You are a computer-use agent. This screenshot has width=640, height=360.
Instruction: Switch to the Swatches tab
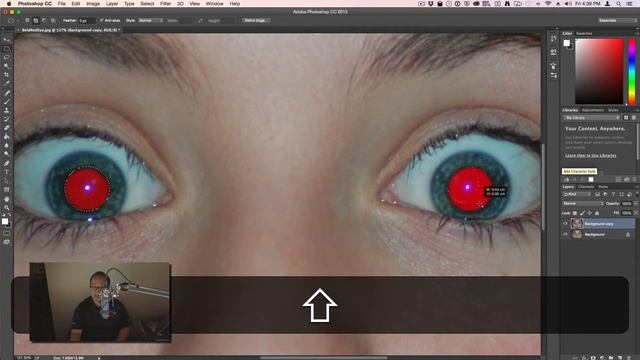tap(584, 33)
